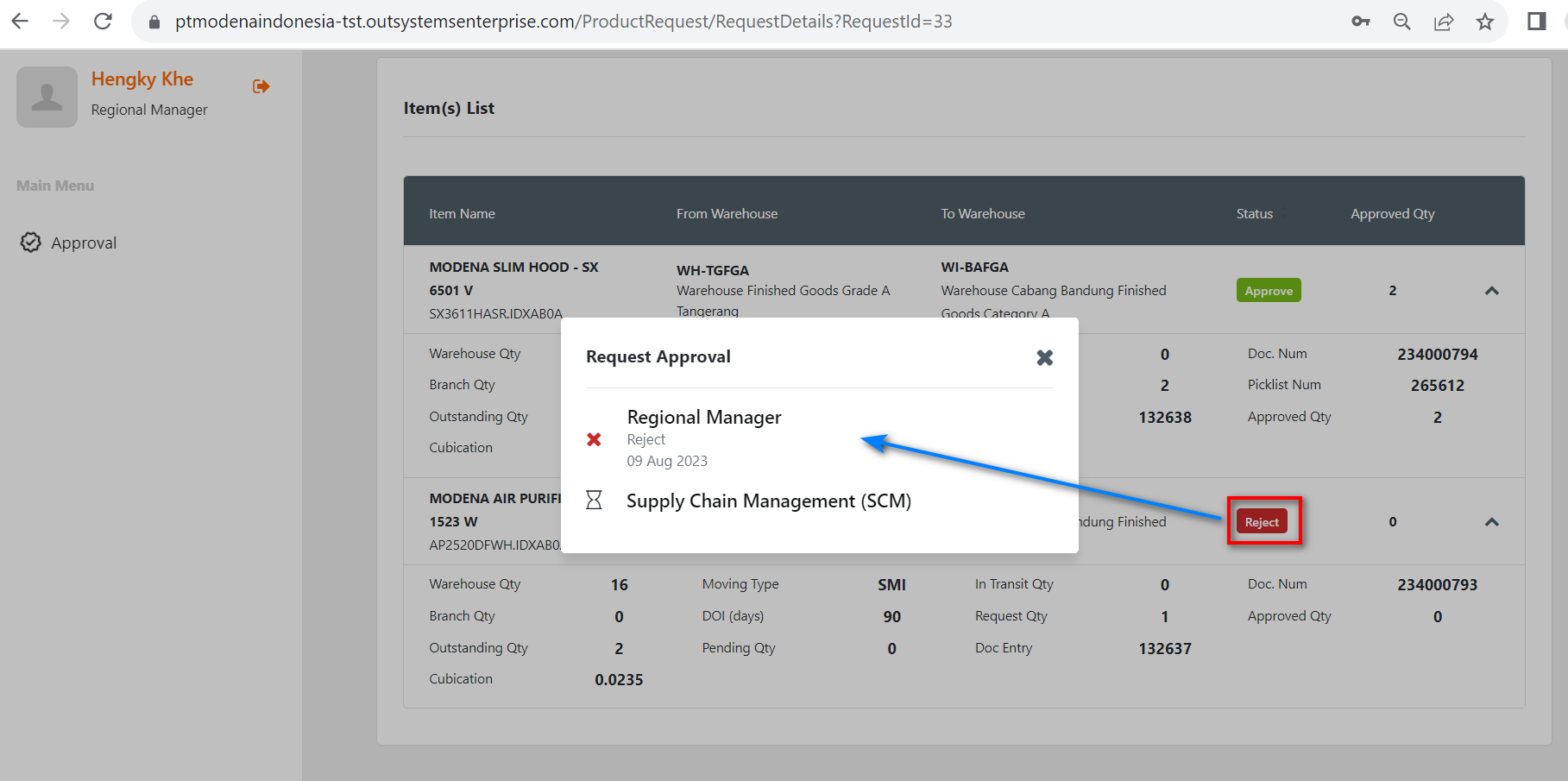Viewport: 1568px width, 781px height.
Task: Click the zoom magnifier icon in the address bar
Action: 1401,22
